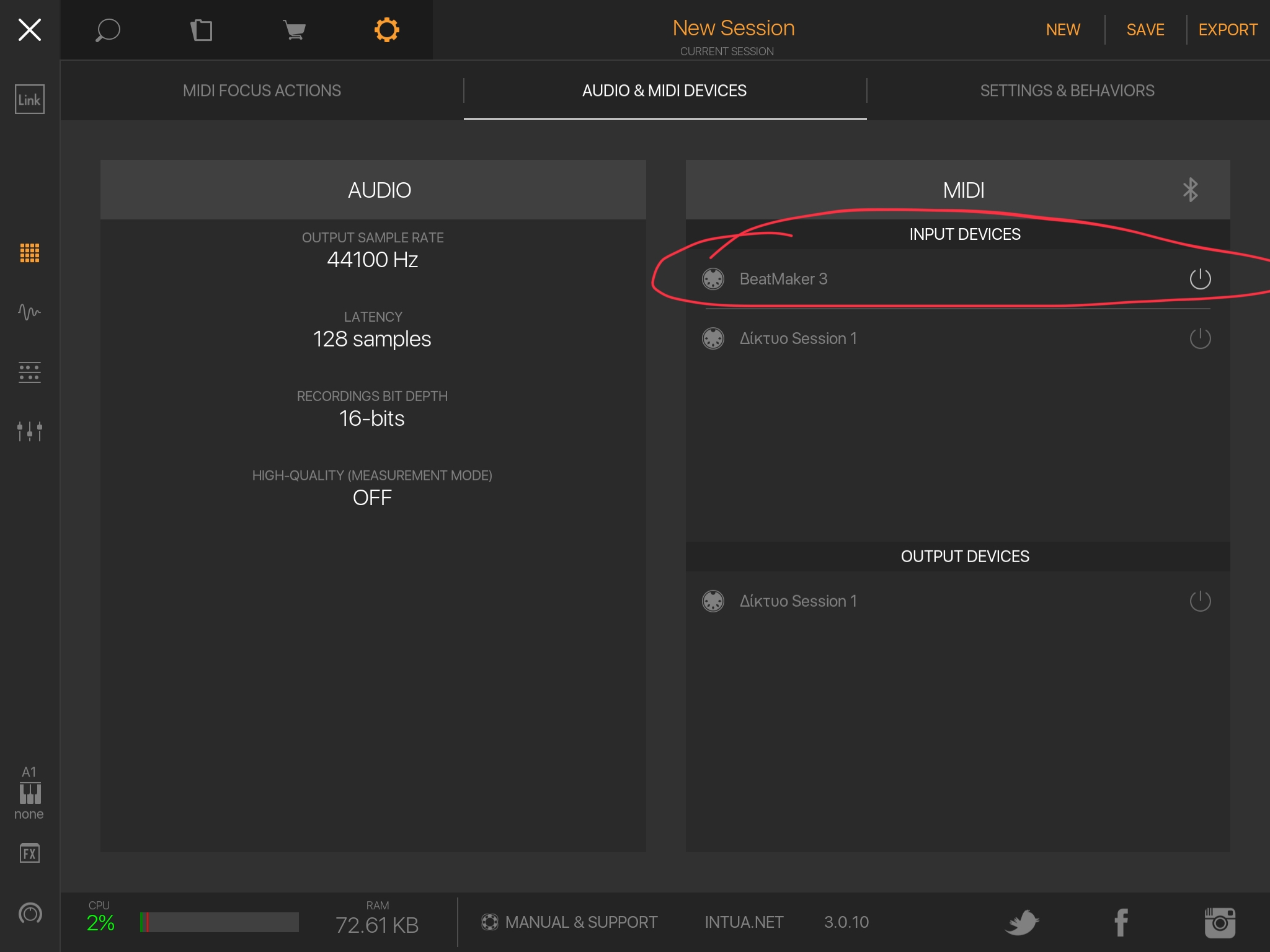
Task: Click the CPU usage meter bar
Action: (x=220, y=922)
